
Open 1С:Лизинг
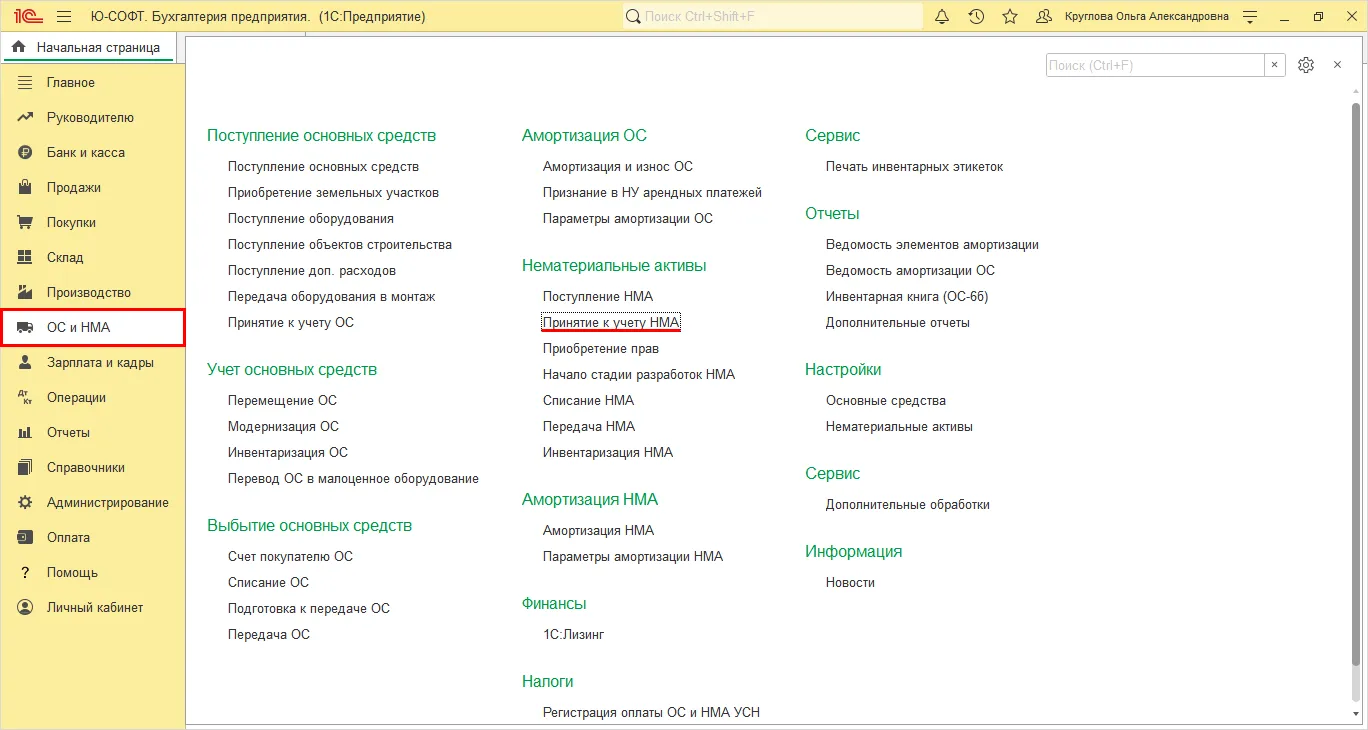(x=574, y=635)
